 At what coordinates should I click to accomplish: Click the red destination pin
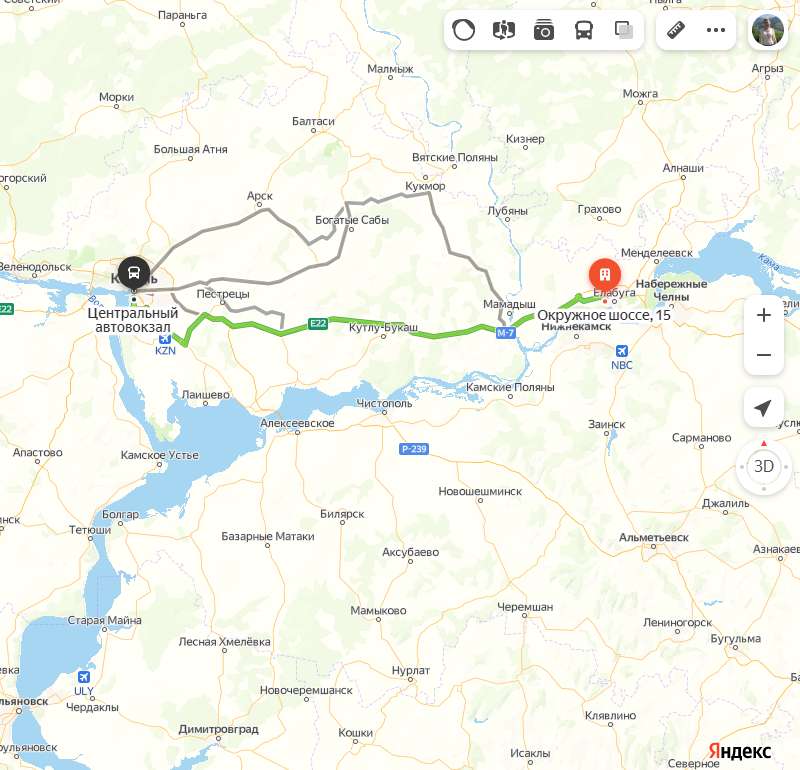pos(605,275)
